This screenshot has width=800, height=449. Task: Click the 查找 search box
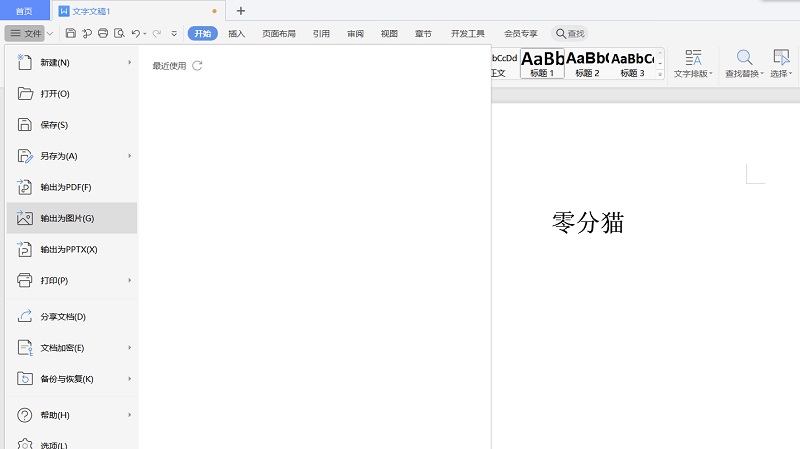click(x=570, y=33)
